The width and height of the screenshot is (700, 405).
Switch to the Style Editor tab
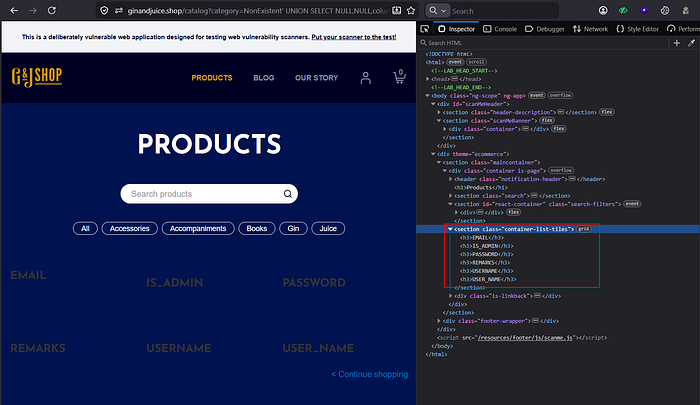(637, 29)
